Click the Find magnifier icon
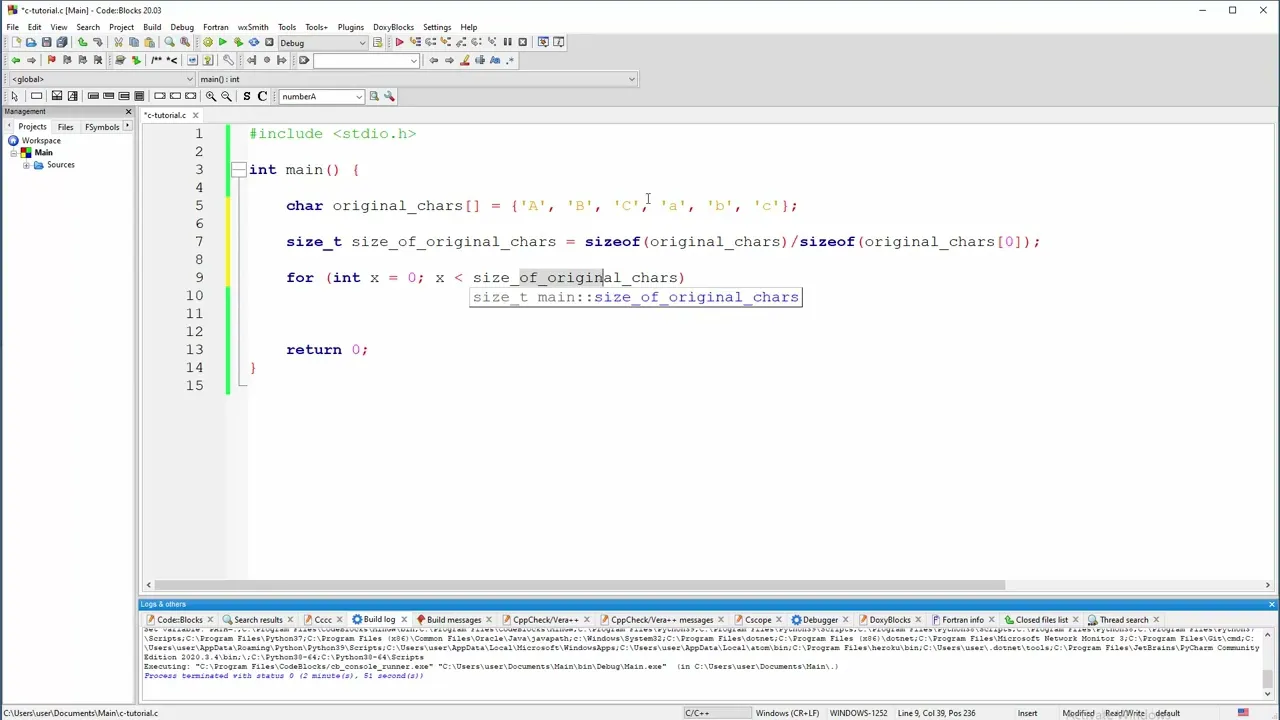Screen dimensions: 1280x720 pos(169,42)
